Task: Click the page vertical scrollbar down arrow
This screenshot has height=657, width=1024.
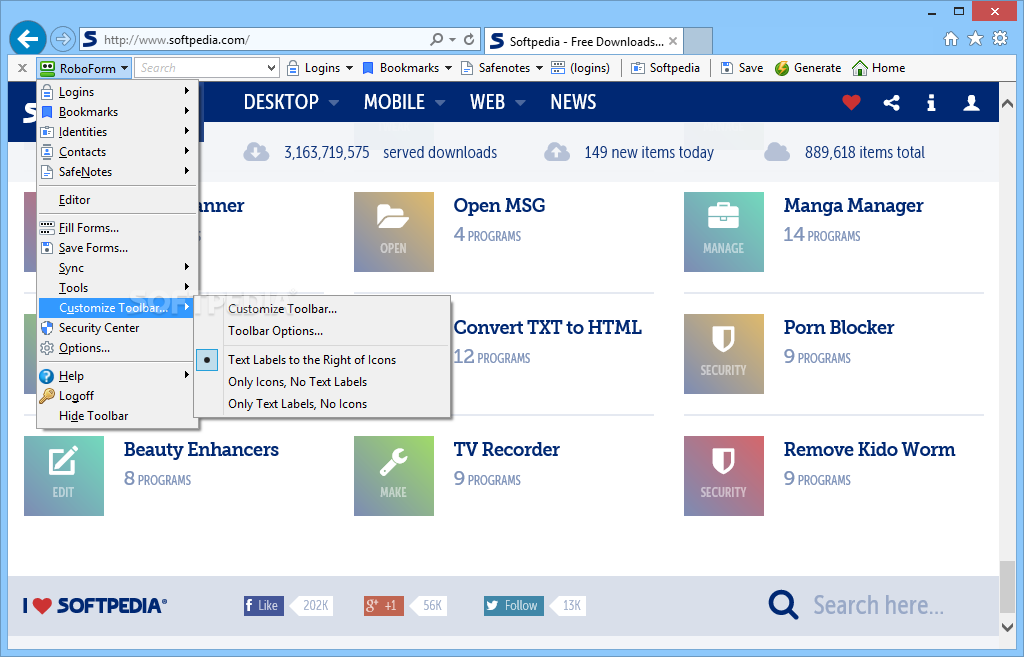Action: pos(1007,627)
